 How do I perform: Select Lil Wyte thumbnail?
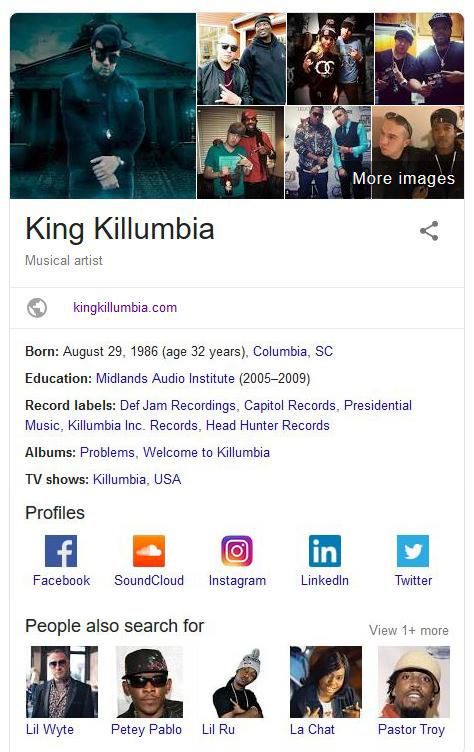click(61, 682)
